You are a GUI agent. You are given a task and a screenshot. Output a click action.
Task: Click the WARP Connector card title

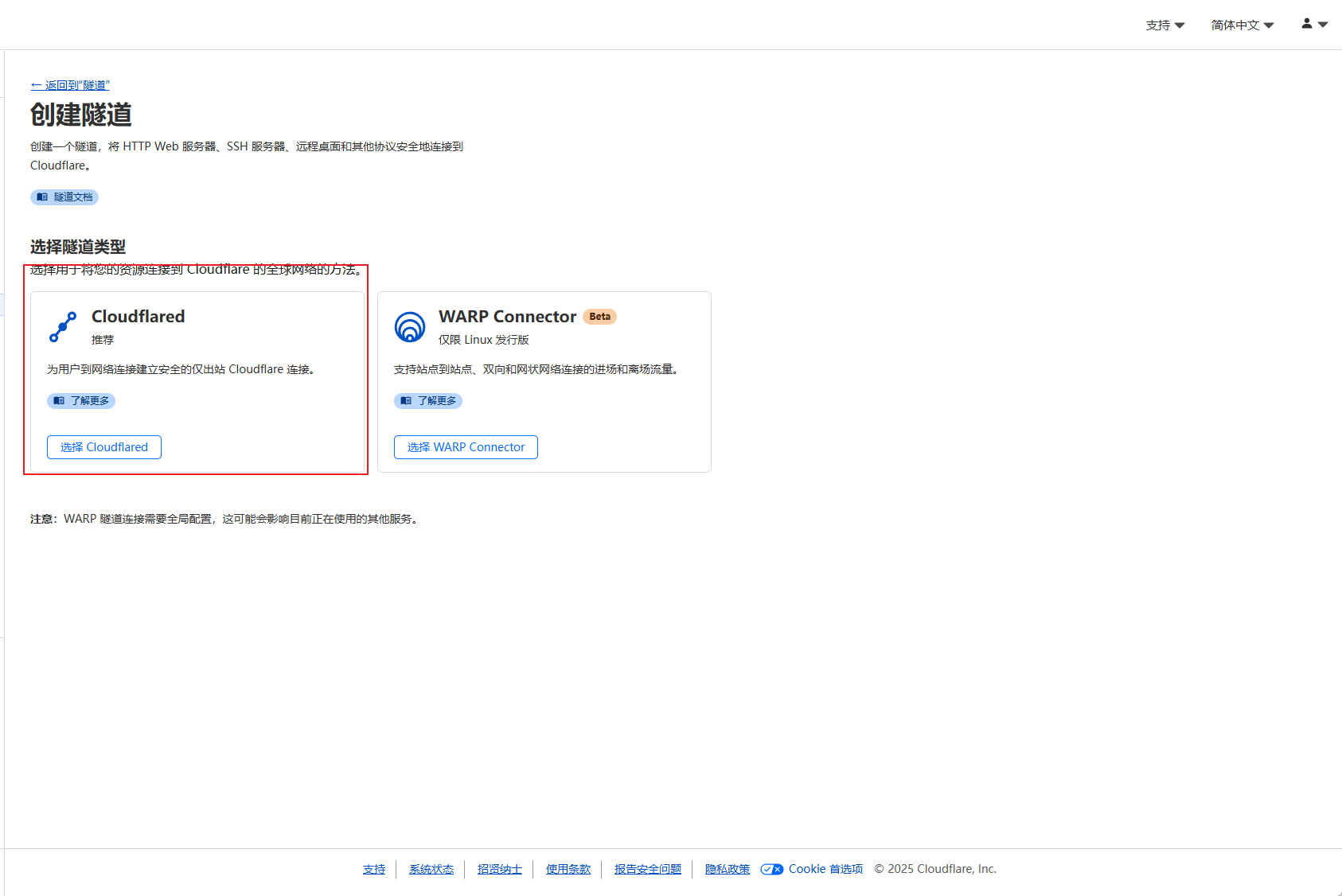pos(507,317)
